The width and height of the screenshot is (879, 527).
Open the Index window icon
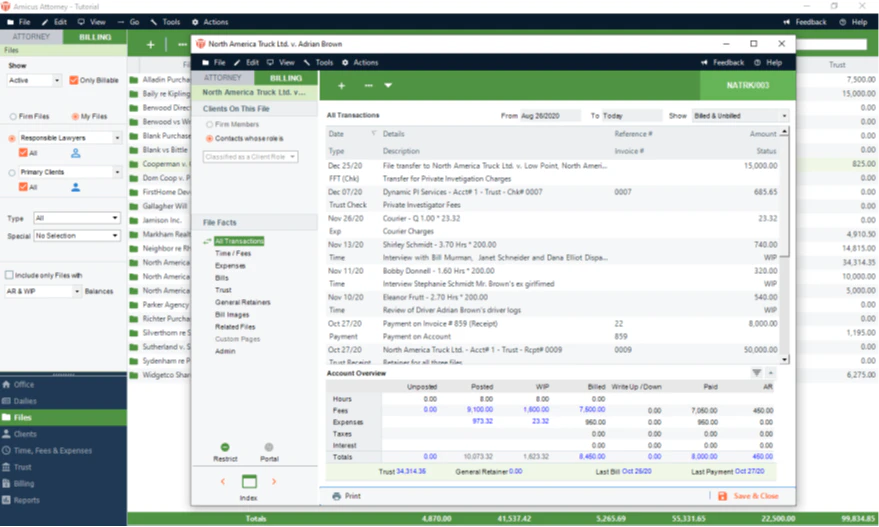click(x=249, y=482)
